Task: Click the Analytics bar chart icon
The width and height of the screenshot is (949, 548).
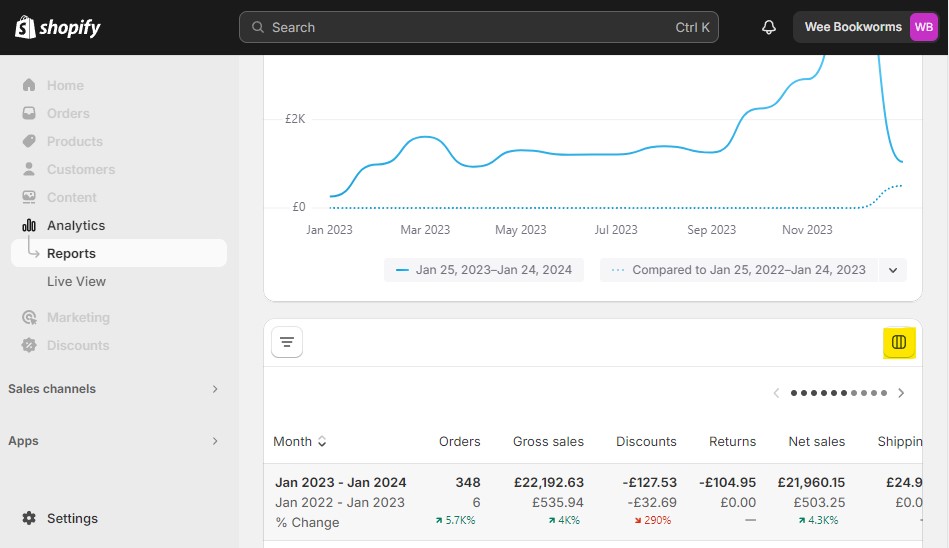Action: click(29, 225)
